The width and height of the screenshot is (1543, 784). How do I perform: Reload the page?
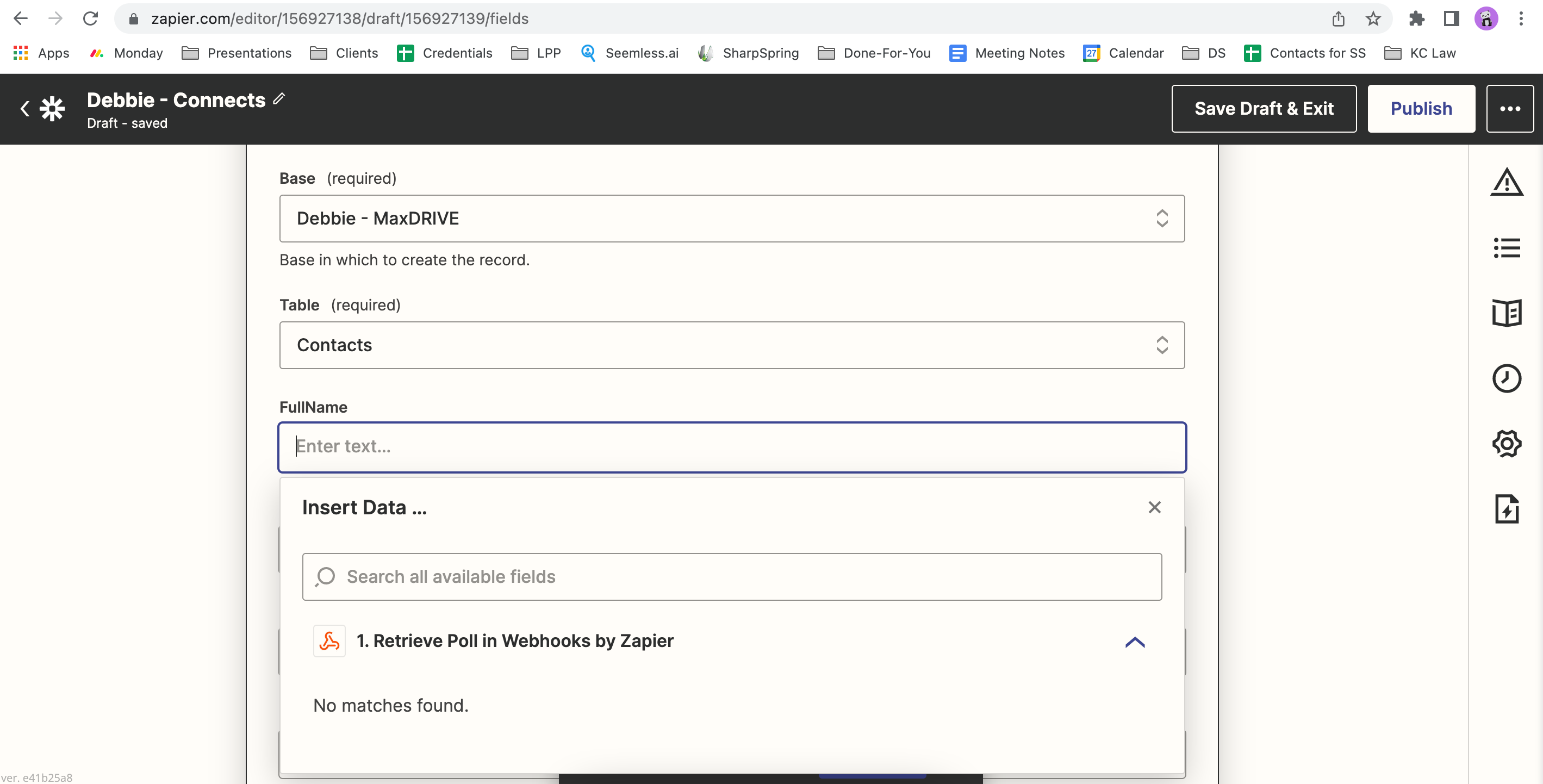coord(90,18)
